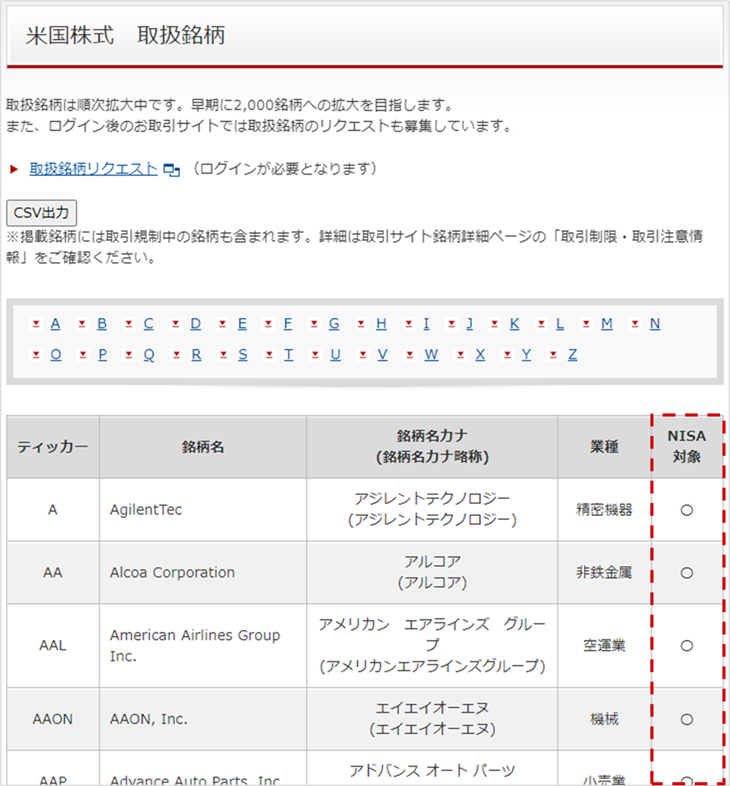
Task: Jump to letter F in index
Action: click(287, 323)
